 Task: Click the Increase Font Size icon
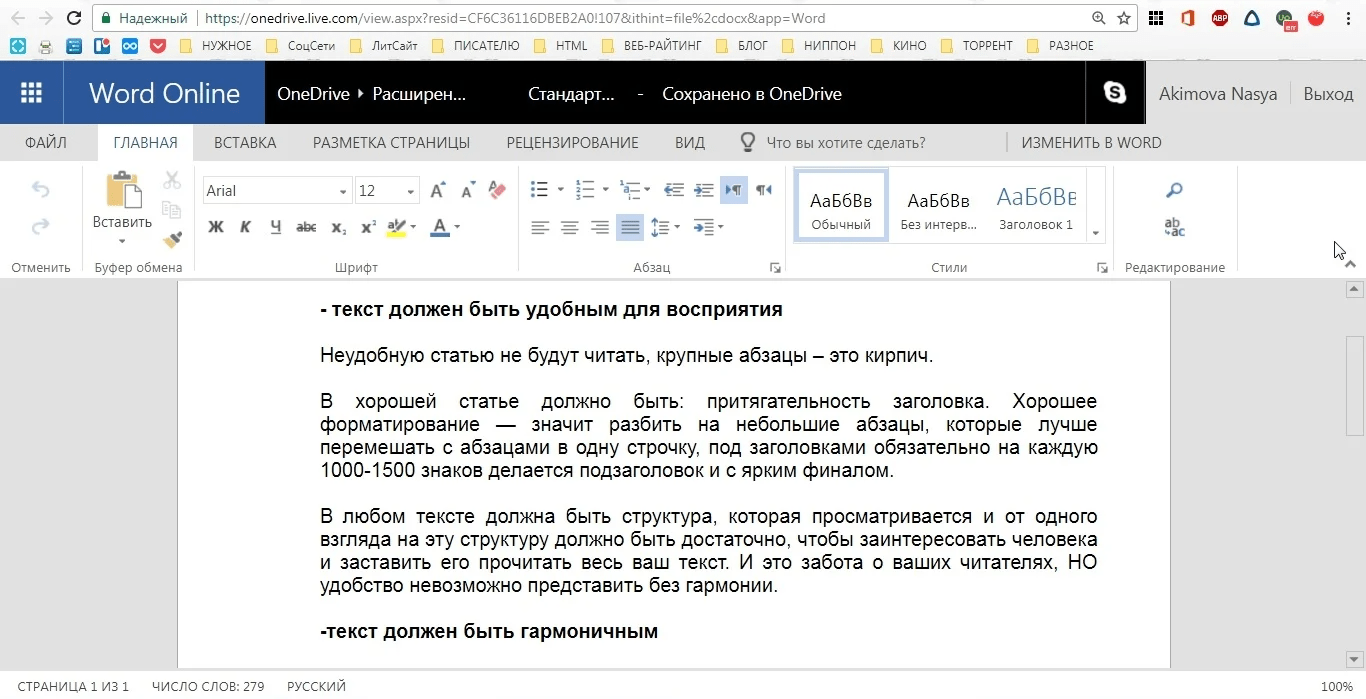pyautogui.click(x=437, y=189)
